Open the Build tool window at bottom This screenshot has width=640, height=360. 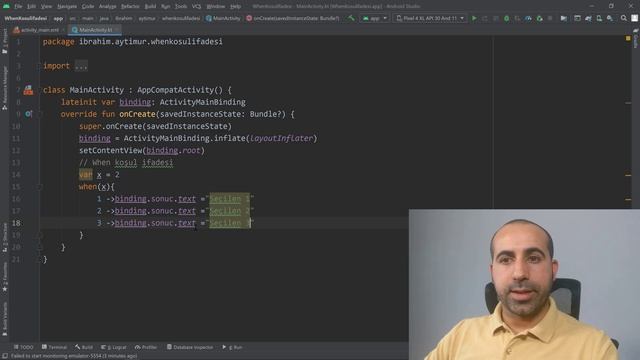(x=84, y=347)
